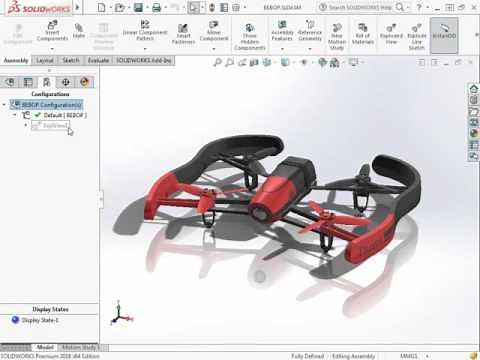Image resolution: width=480 pixels, height=360 pixels.
Task: Open FeatureManager design tree tab
Action: coord(10,82)
